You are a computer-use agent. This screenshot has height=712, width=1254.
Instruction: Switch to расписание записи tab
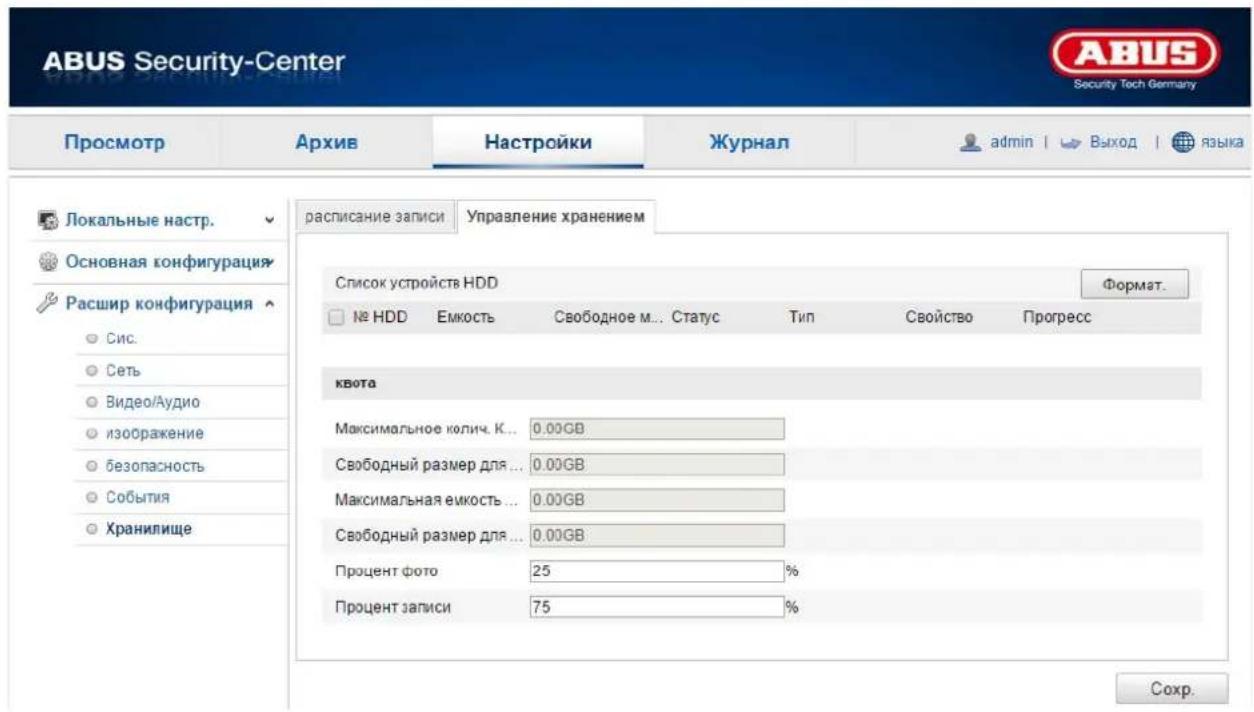coord(374,218)
